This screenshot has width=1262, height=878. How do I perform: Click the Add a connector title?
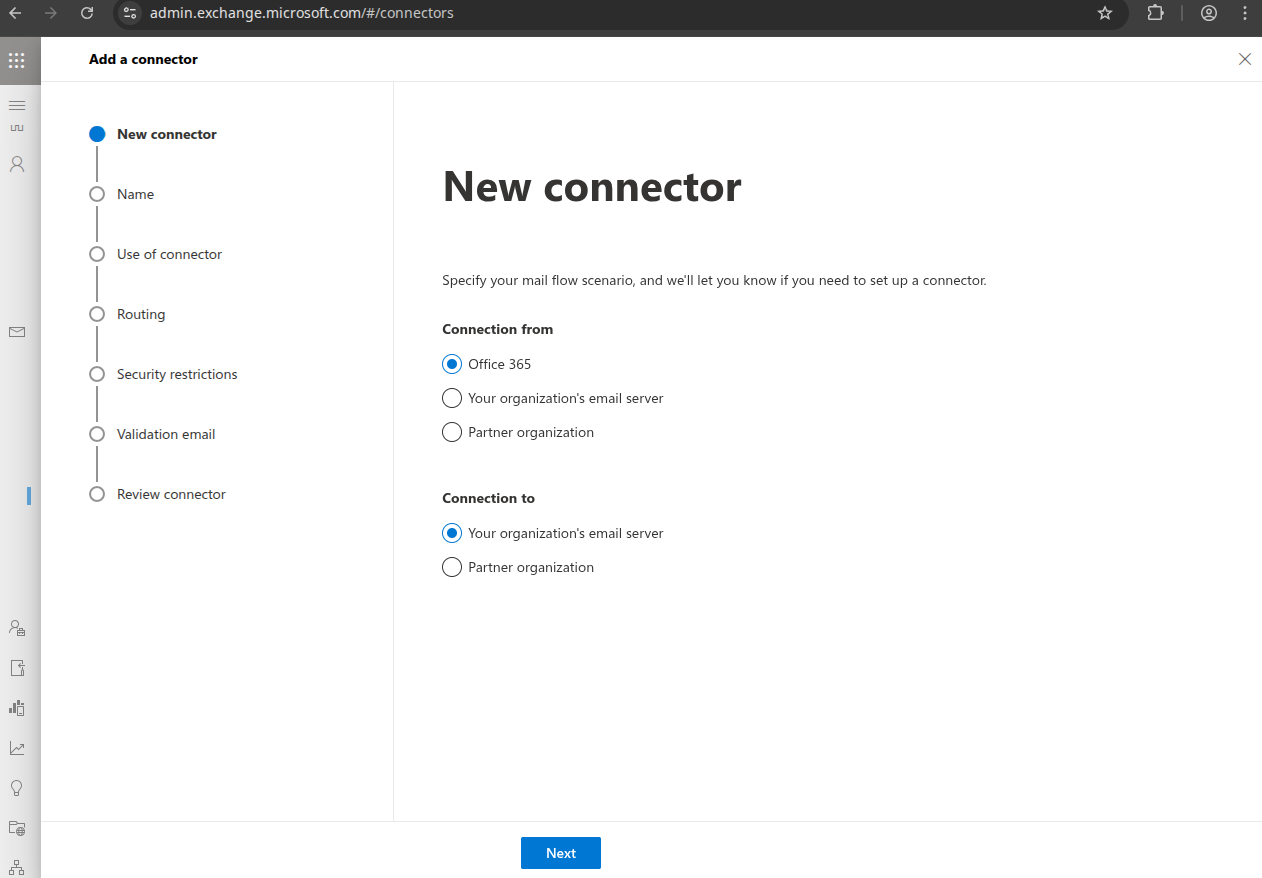click(x=143, y=59)
